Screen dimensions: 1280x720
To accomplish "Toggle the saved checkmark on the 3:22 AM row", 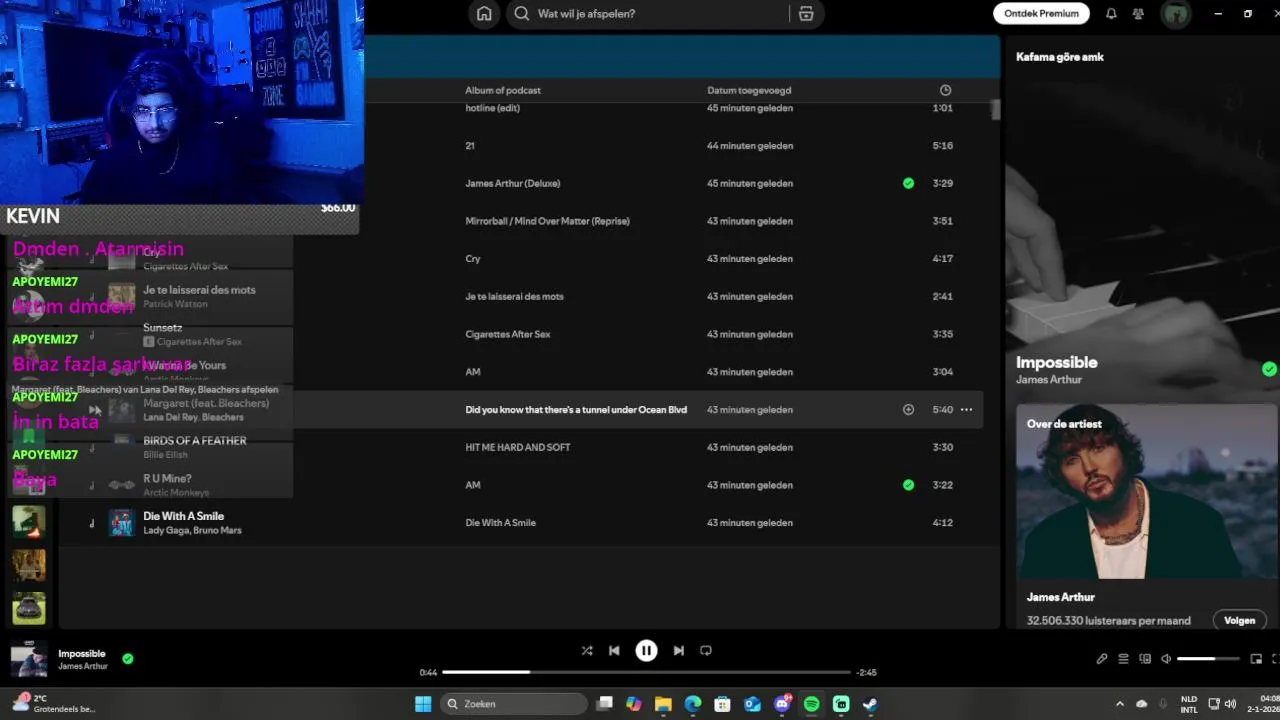I will (908, 485).
